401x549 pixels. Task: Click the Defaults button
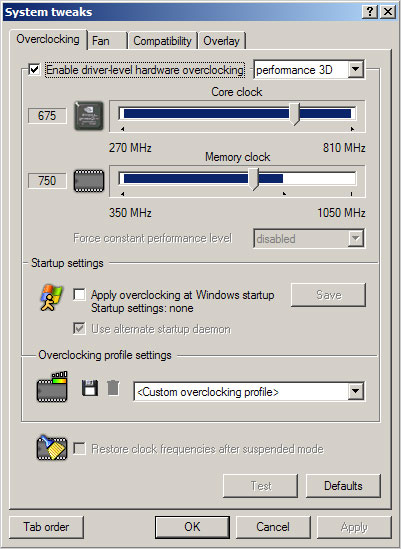click(343, 486)
